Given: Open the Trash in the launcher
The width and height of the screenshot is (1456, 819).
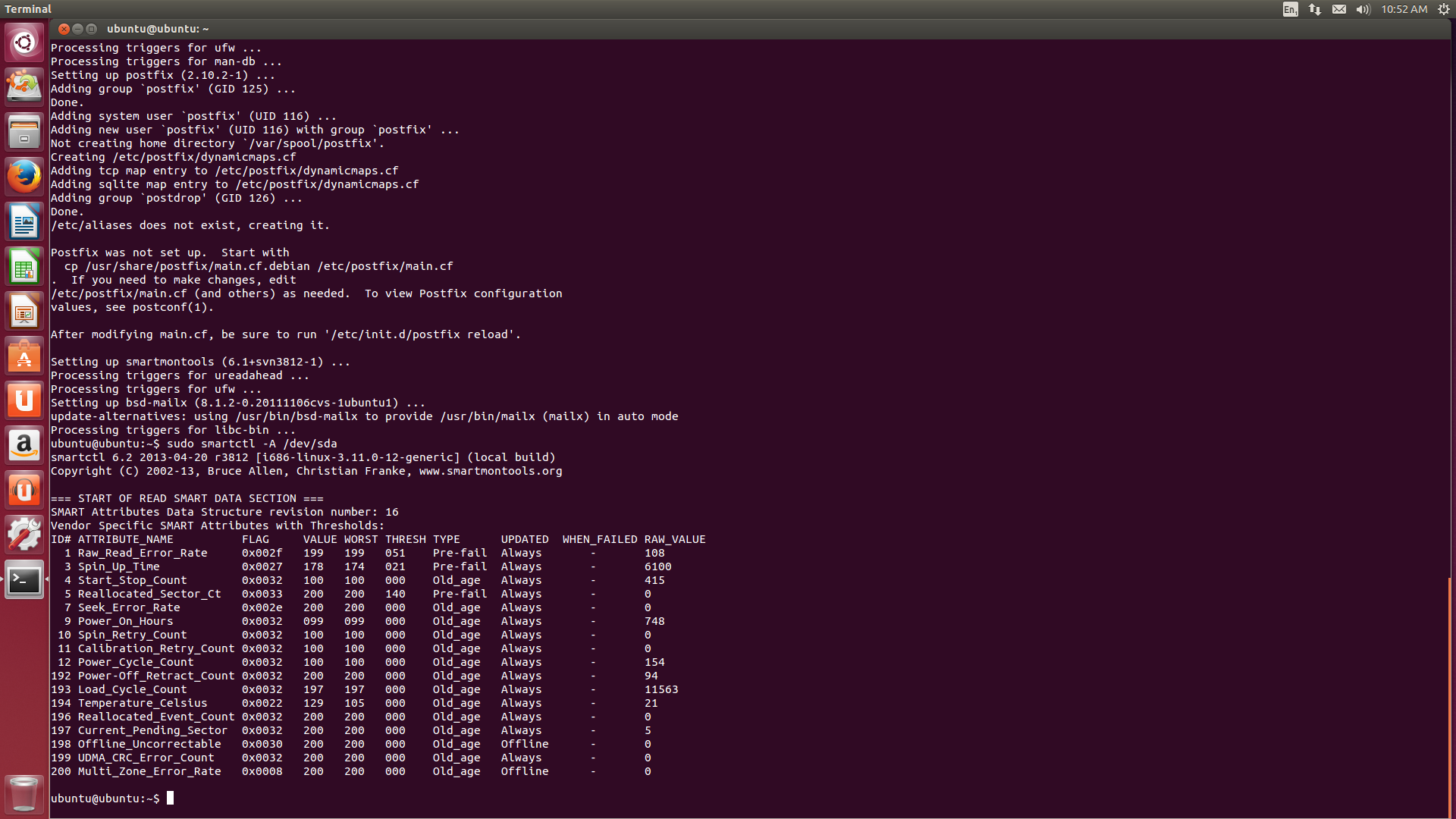Looking at the screenshot, I should click(24, 793).
